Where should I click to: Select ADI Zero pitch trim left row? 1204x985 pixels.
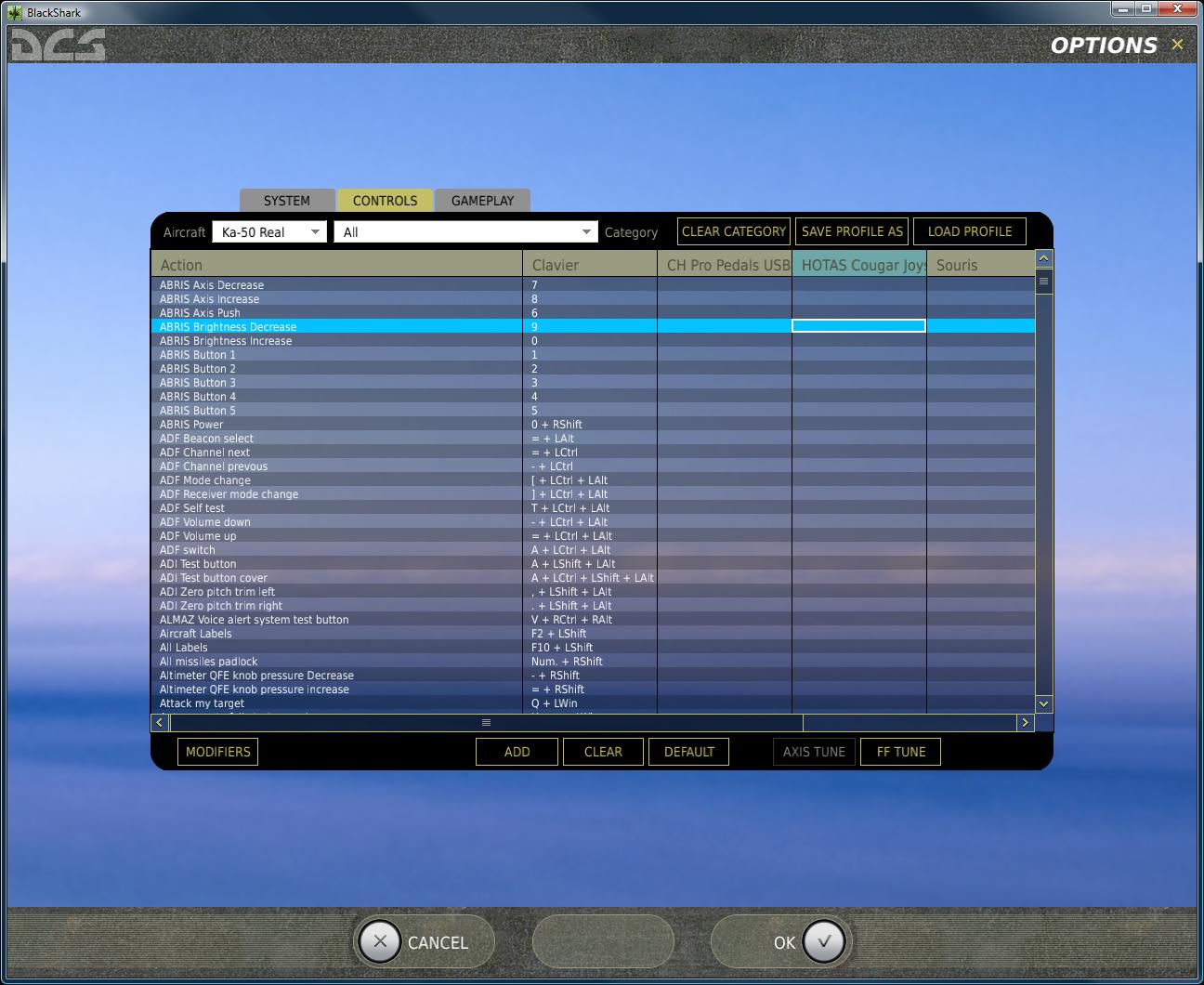593,592
